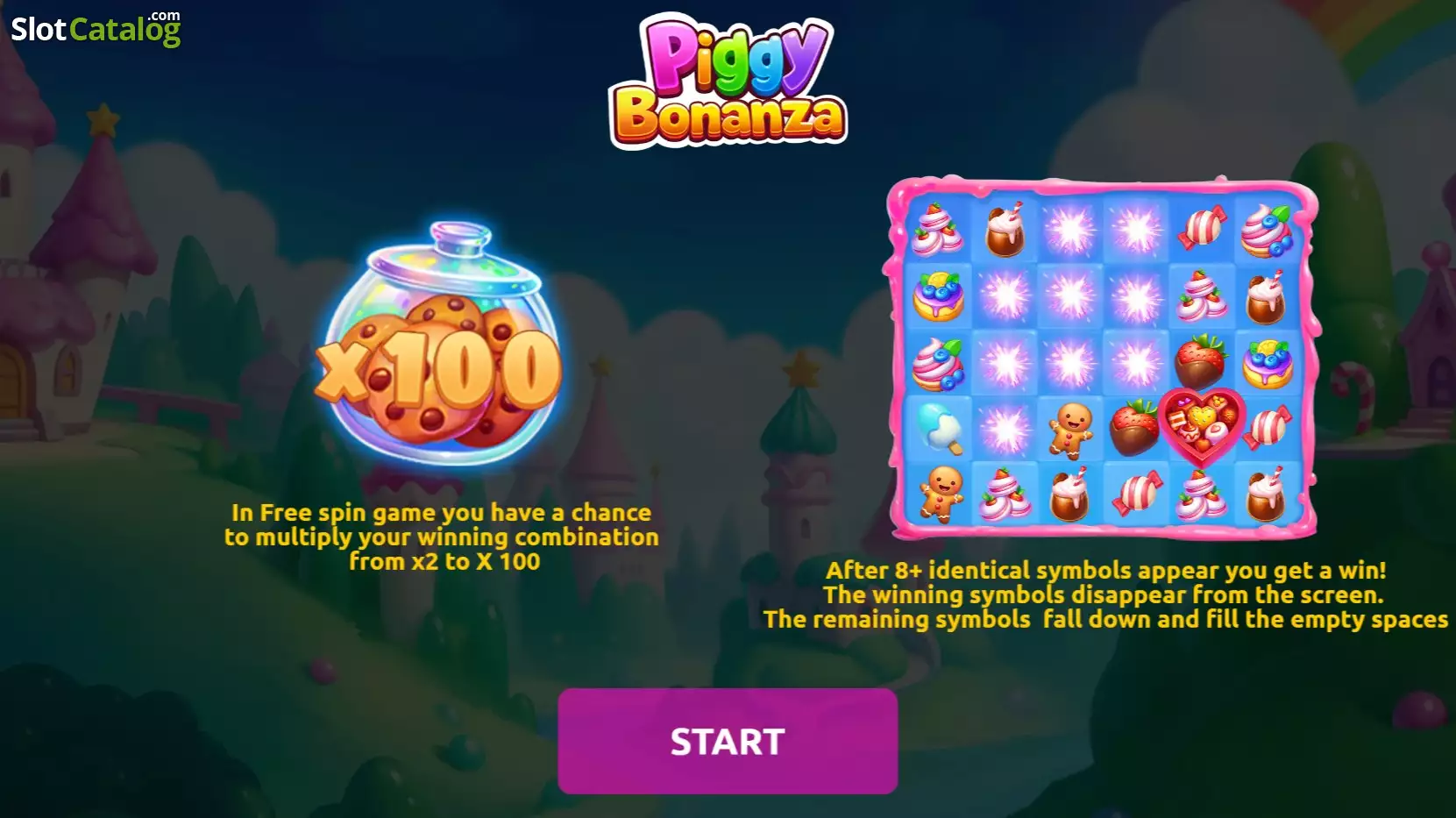Click the blue ice cream popsicle symbol
This screenshot has width=1456, height=818.
(939, 428)
